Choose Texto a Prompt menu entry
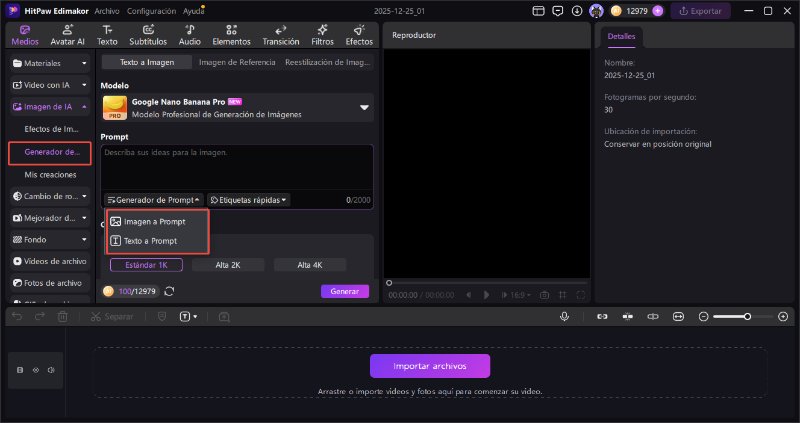Viewport: 800px width, 423px height. coord(158,241)
